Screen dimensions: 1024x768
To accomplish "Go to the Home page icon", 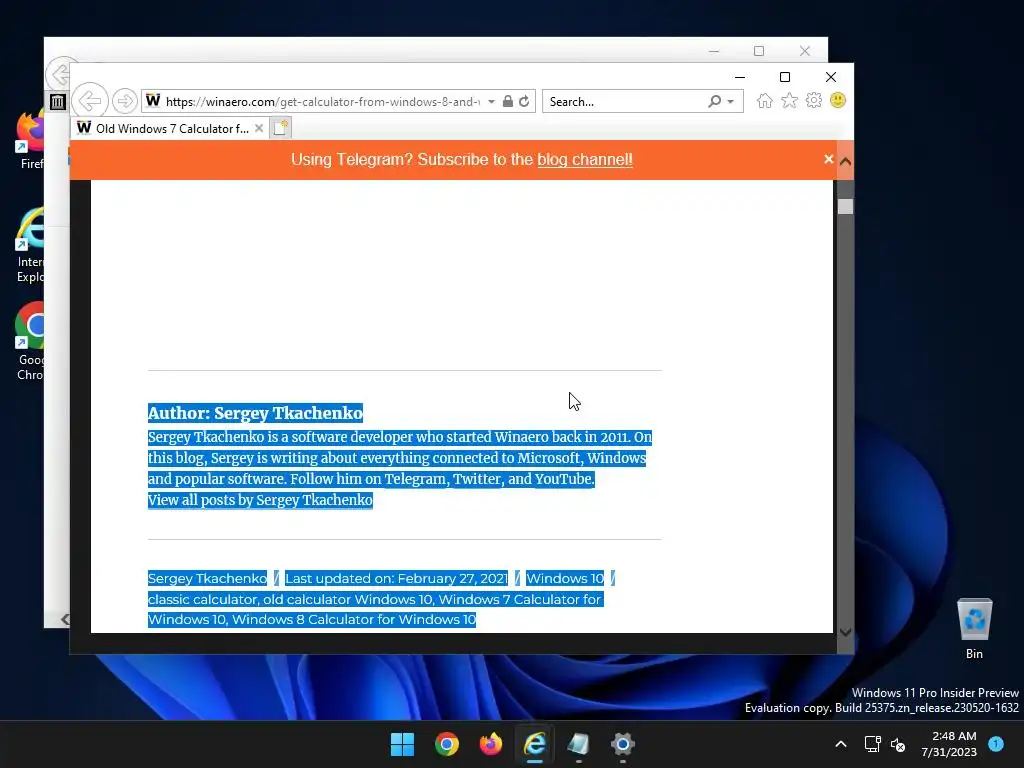I will pyautogui.click(x=765, y=101).
